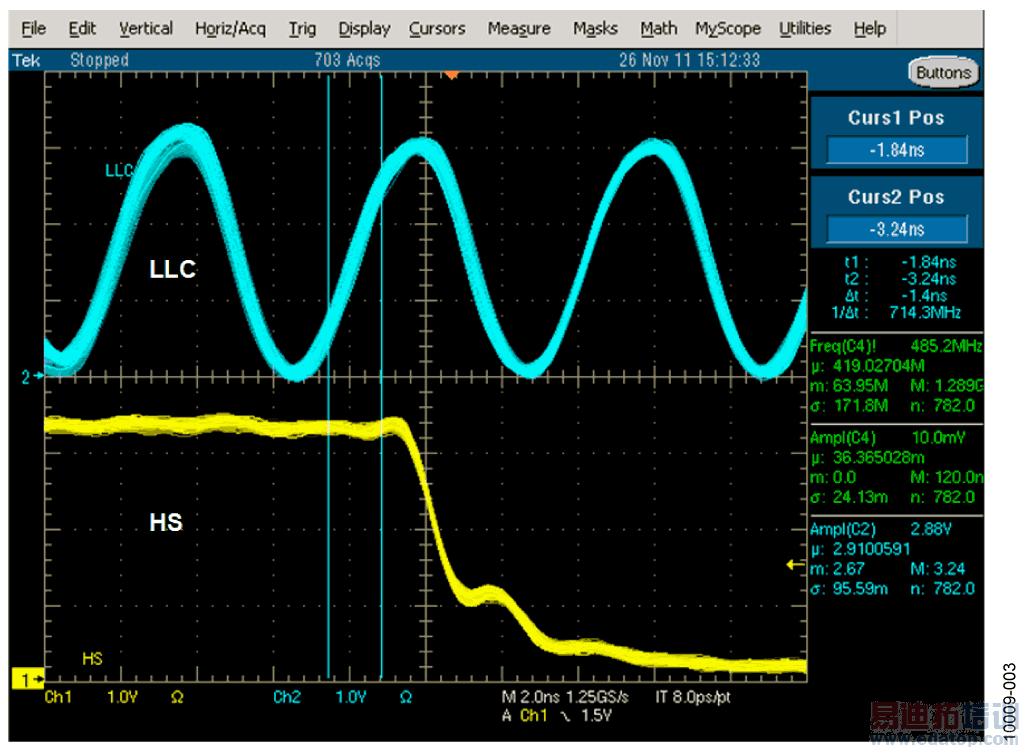Toggle Ch1 display via its status bar label

(57, 697)
